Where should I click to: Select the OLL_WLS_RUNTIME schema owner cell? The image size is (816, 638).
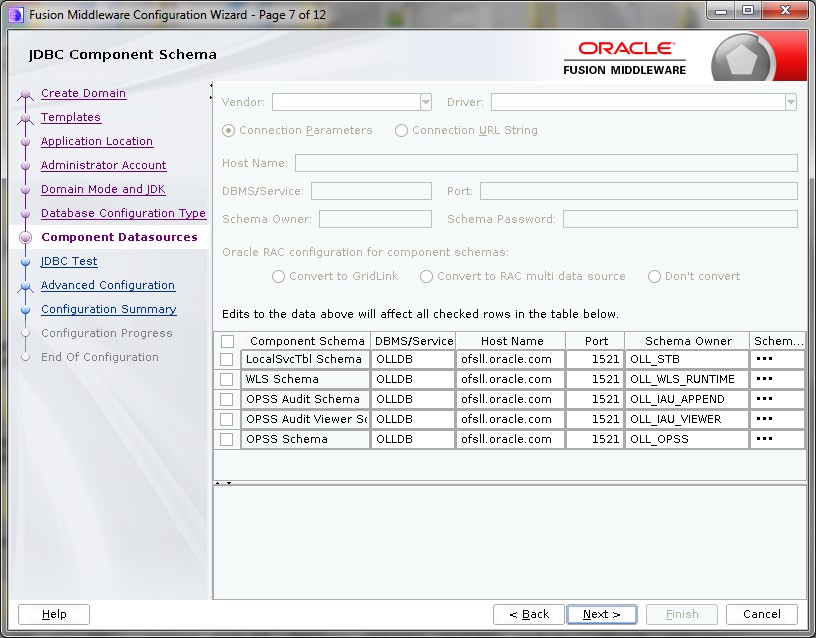[x=687, y=379]
